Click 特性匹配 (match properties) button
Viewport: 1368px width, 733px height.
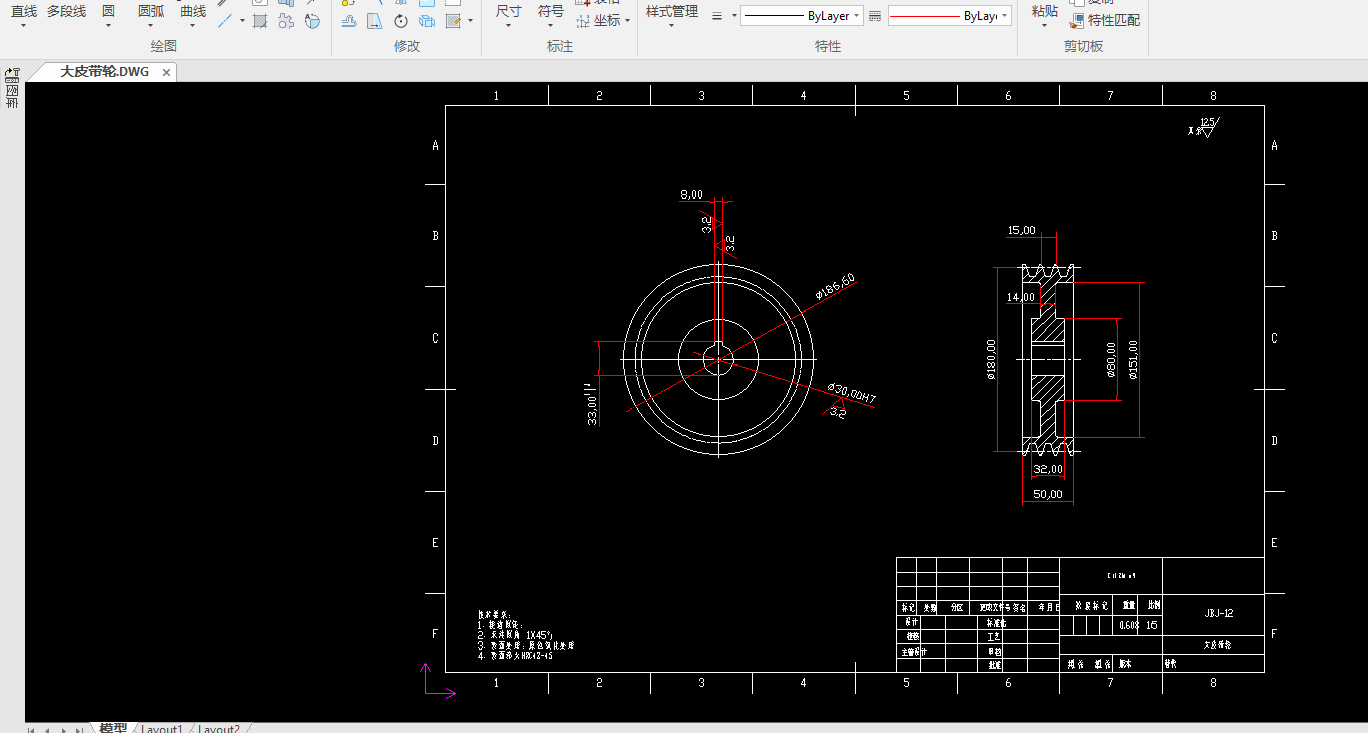pyautogui.click(x=1104, y=20)
